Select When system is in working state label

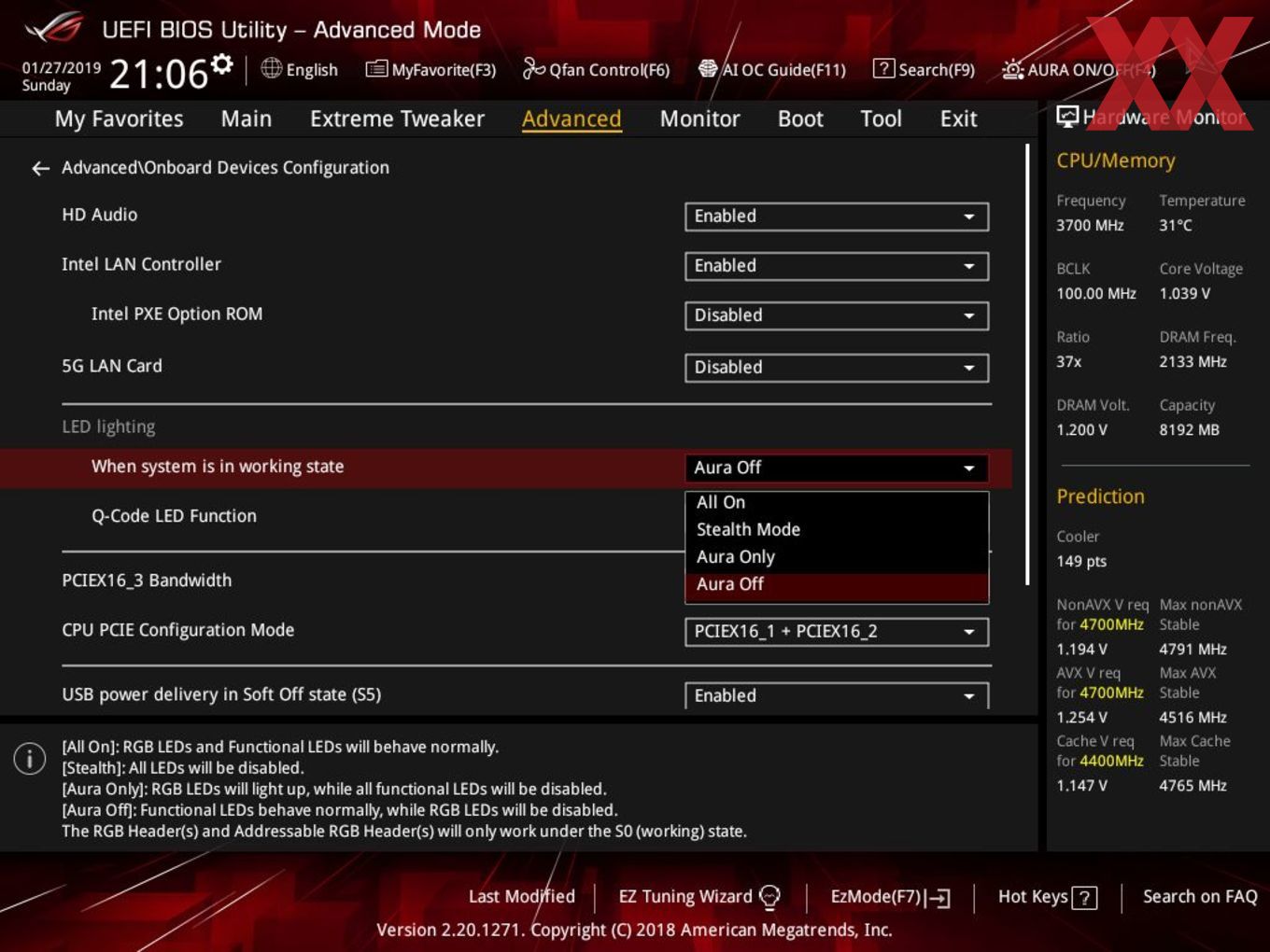(218, 467)
